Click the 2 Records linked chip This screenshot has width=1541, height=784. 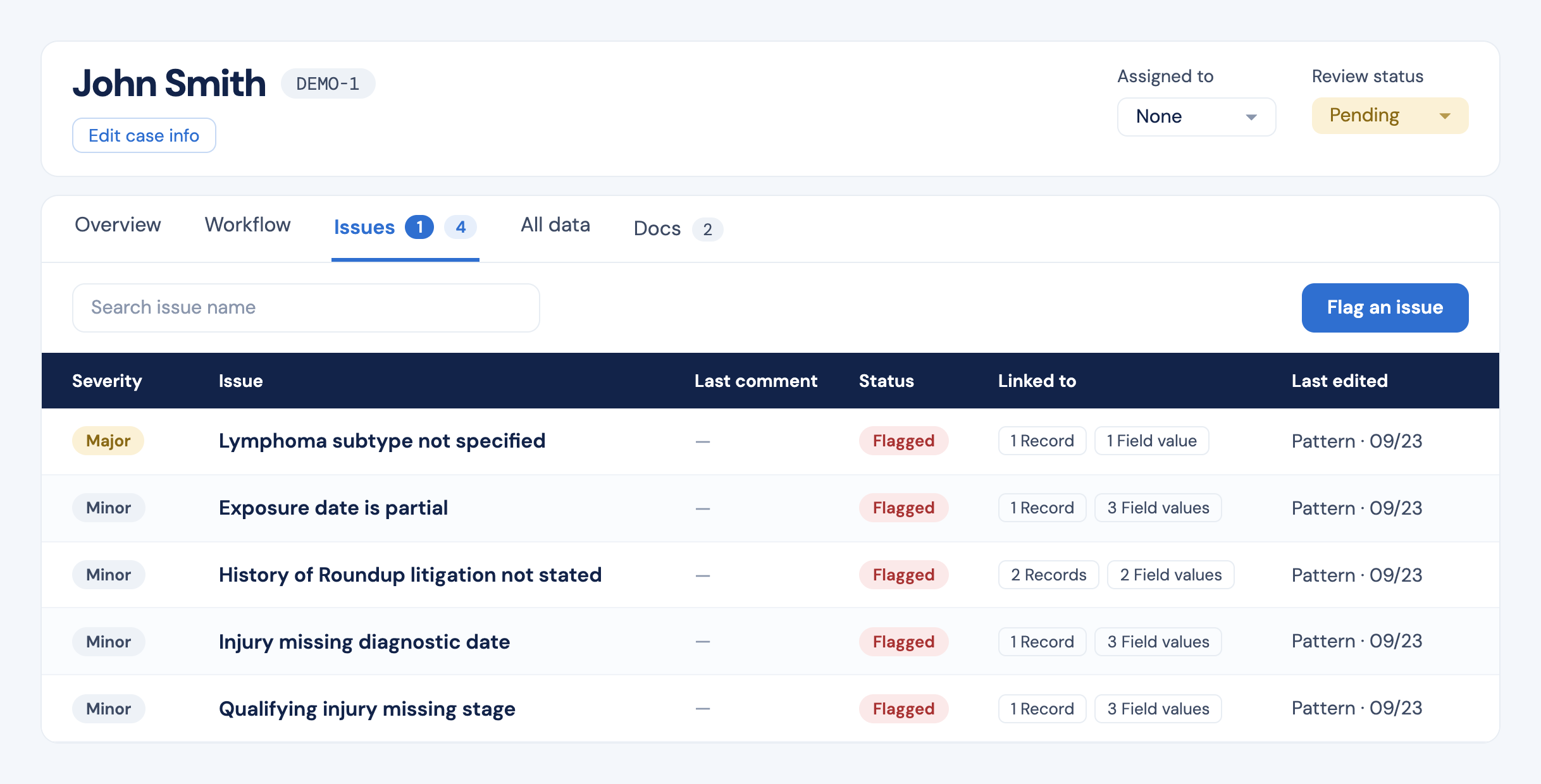point(1048,575)
